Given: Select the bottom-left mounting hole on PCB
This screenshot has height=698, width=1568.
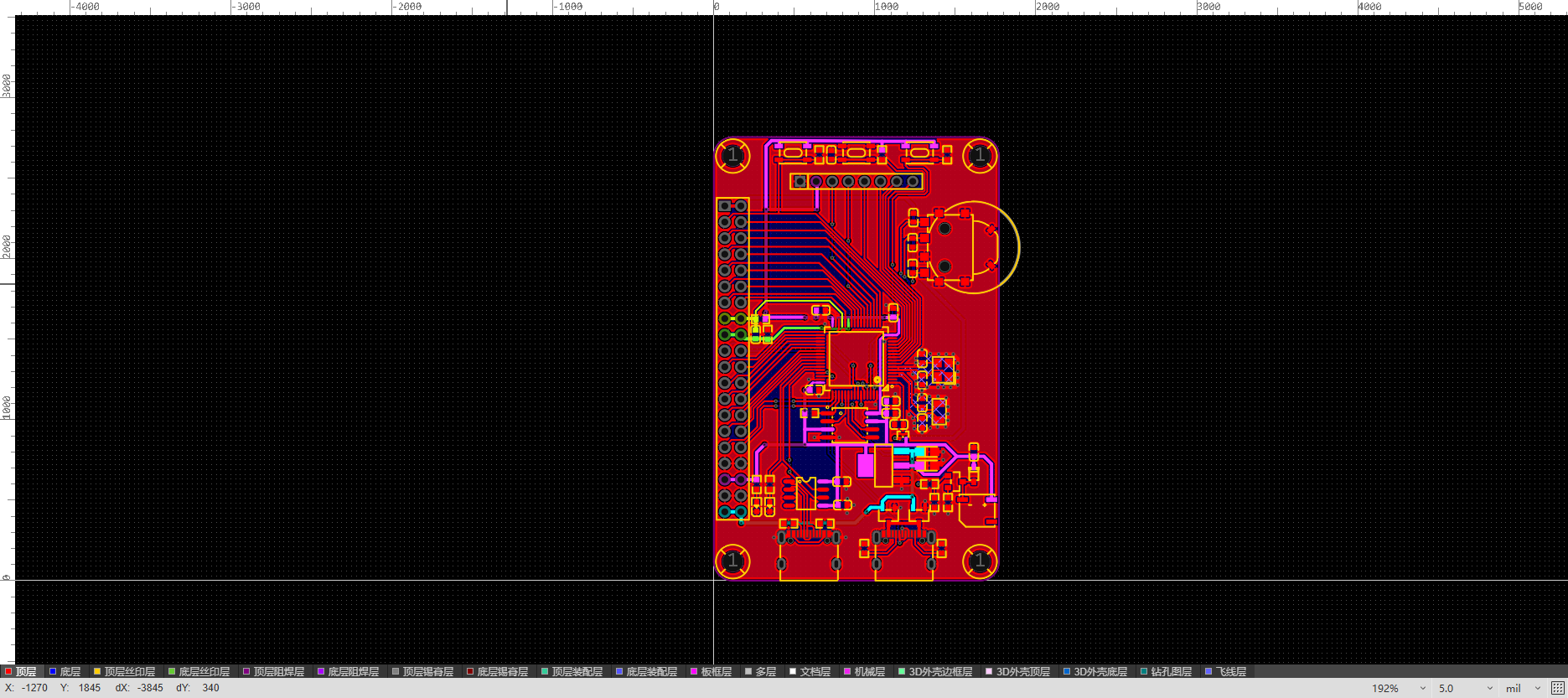Looking at the screenshot, I should 732,561.
